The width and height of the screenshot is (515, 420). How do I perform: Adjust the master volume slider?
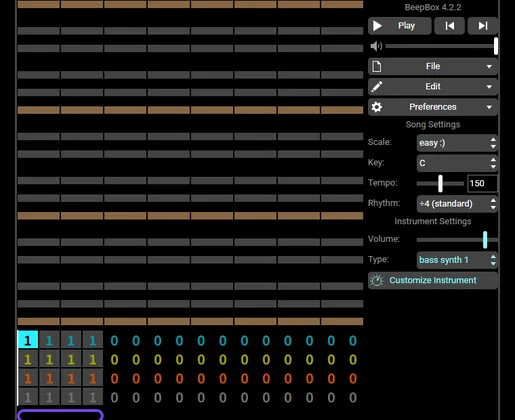pyautogui.click(x=441, y=46)
